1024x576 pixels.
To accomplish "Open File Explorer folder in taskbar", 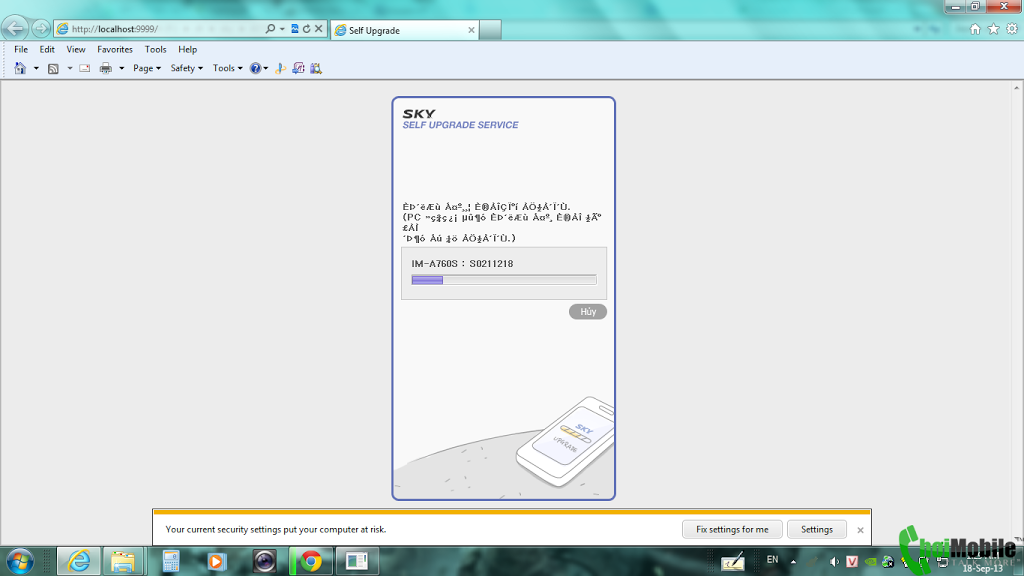I will [123, 561].
